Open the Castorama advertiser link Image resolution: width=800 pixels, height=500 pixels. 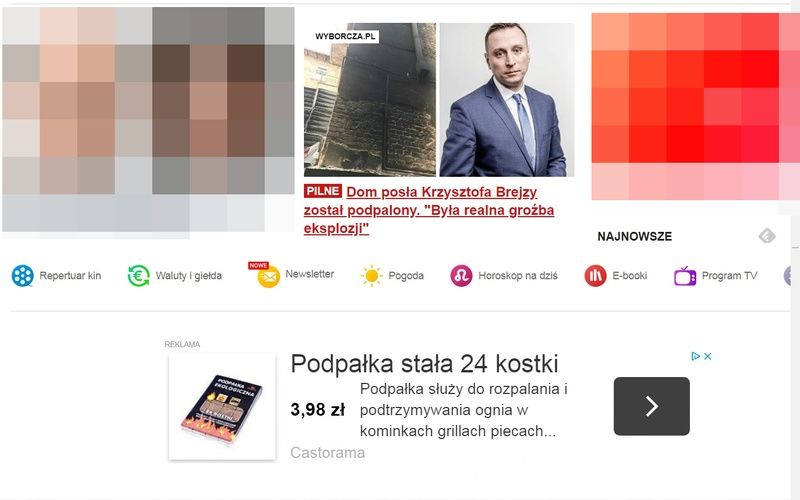click(328, 453)
